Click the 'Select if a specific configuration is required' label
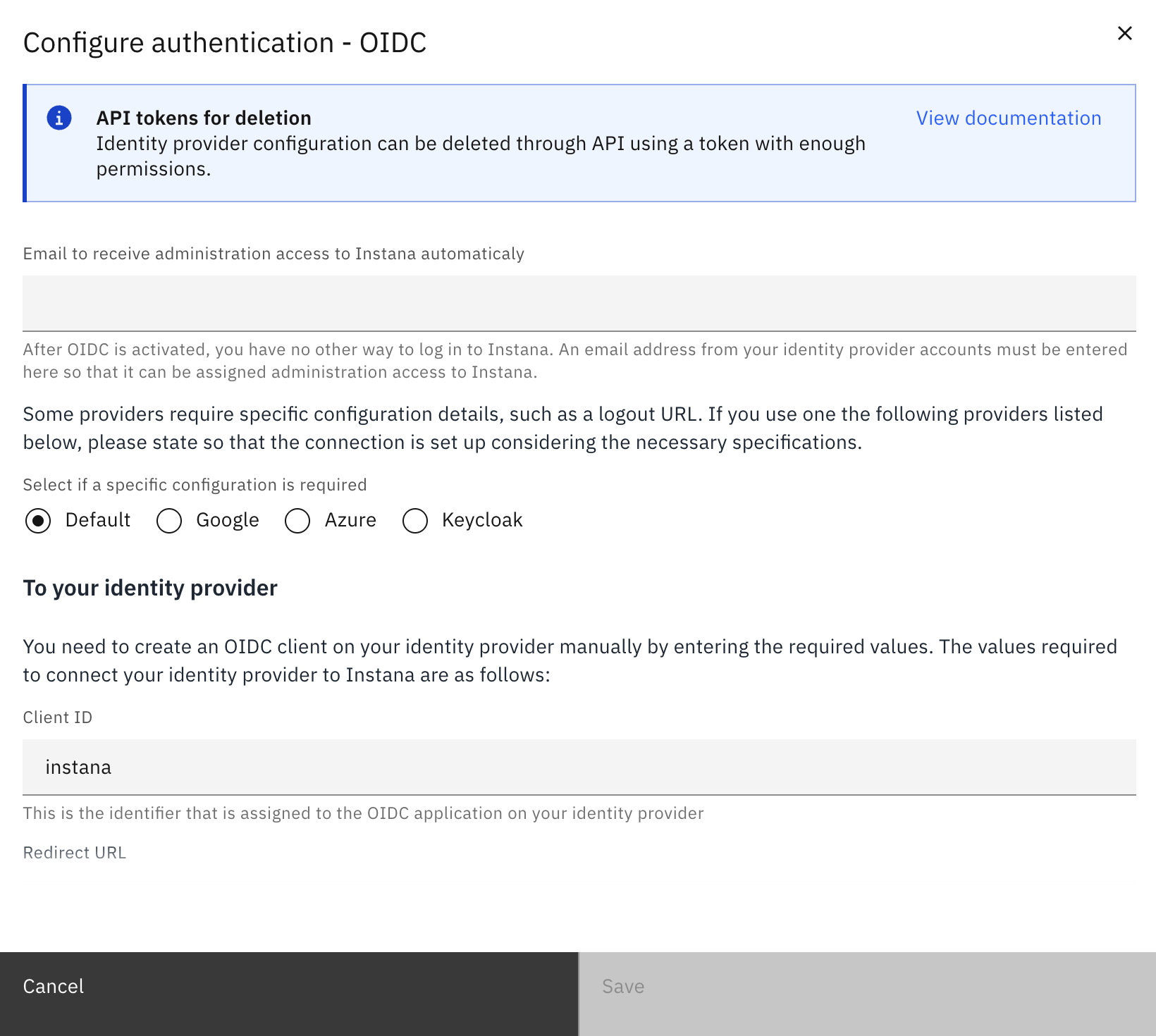1156x1036 pixels. point(195,485)
